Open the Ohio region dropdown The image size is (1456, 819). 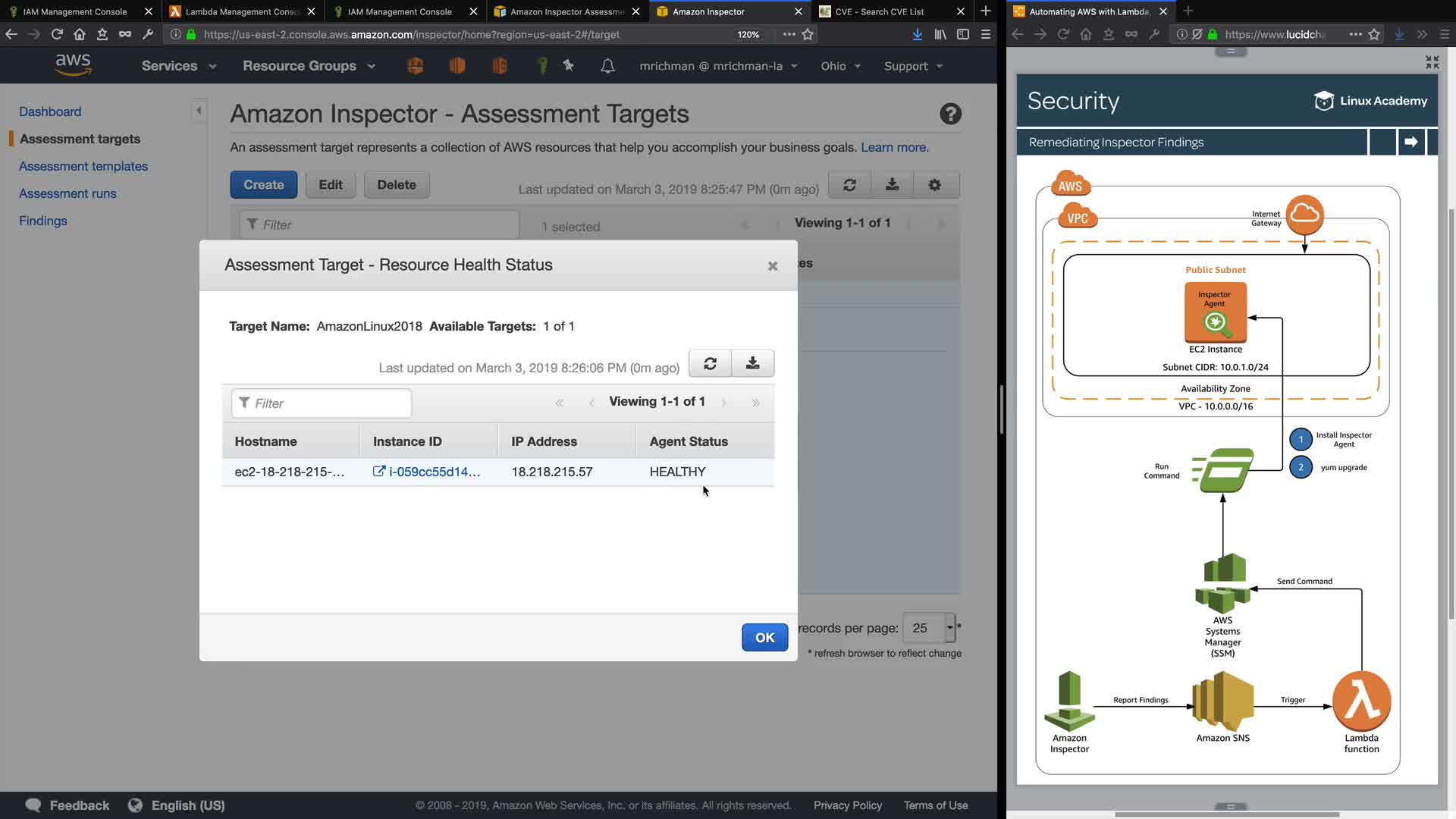pyautogui.click(x=840, y=66)
